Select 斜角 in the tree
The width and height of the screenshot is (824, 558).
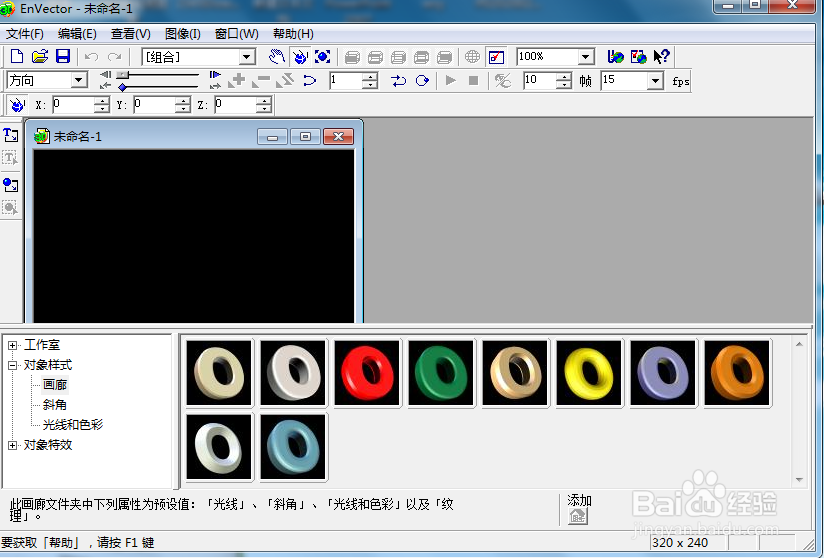[55, 405]
